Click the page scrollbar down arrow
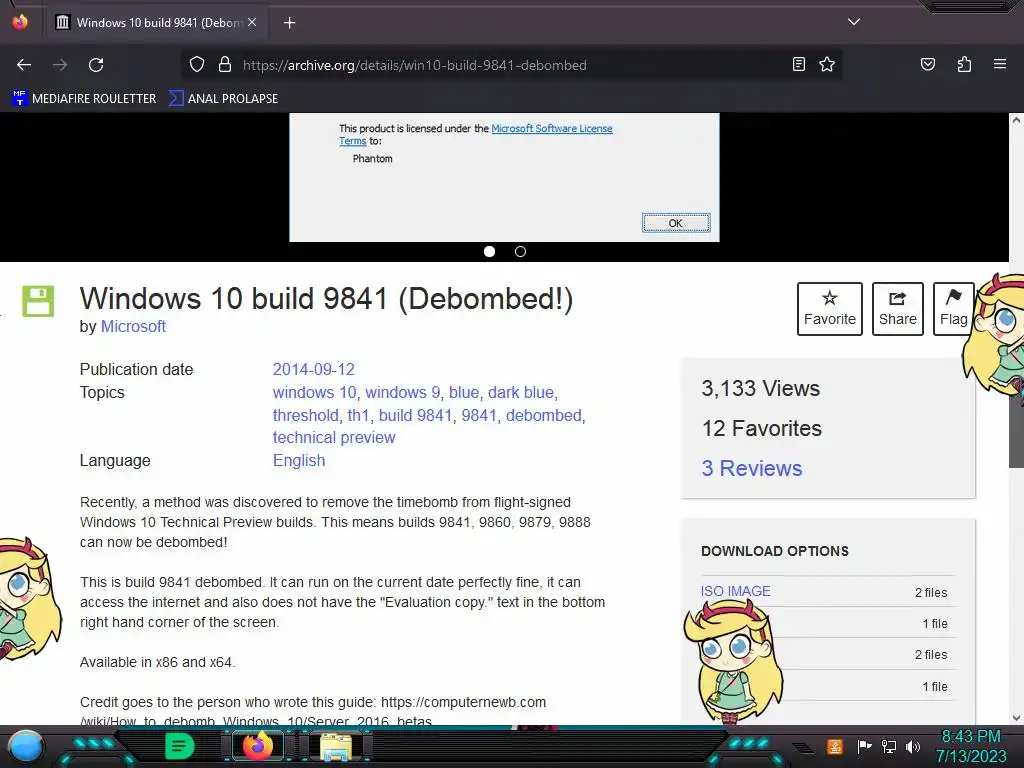Viewport: 1024px width, 768px height. (x=1016, y=718)
